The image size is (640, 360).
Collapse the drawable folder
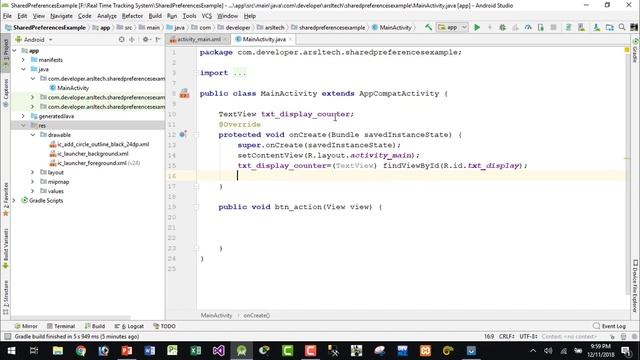(x=33, y=135)
